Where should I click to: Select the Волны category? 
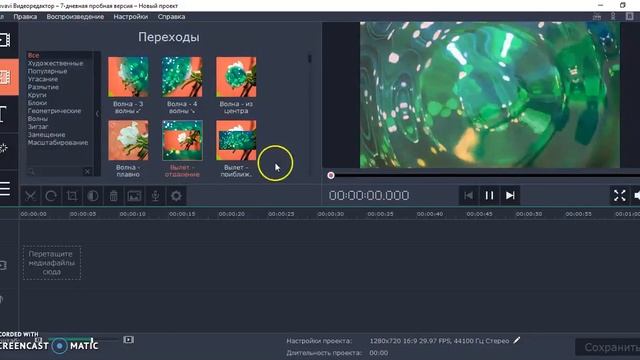coord(38,119)
